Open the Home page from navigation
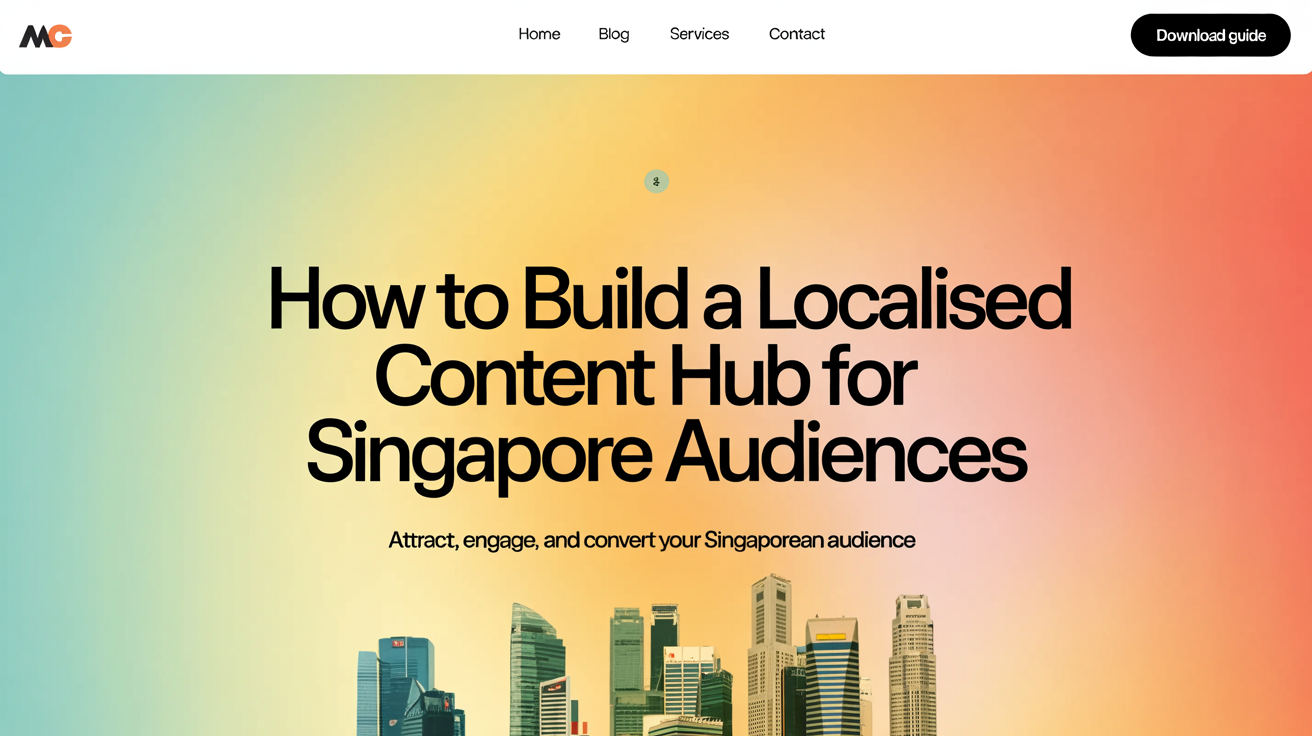The image size is (1312, 736). 539,34
